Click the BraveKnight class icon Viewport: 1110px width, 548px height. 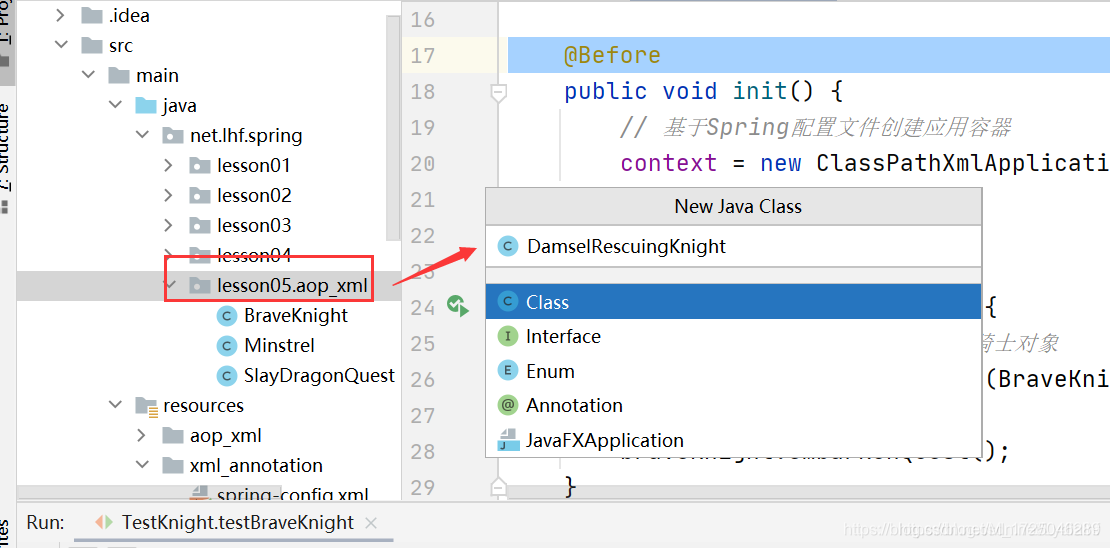point(227,316)
